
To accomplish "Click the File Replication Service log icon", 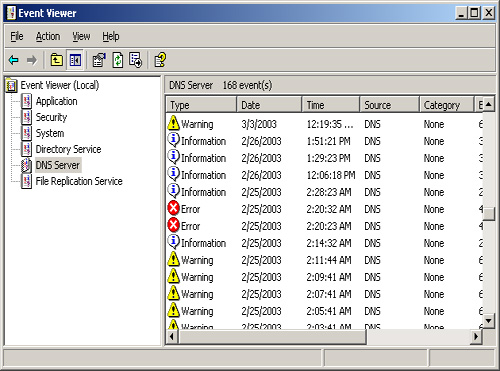I will (27, 181).
